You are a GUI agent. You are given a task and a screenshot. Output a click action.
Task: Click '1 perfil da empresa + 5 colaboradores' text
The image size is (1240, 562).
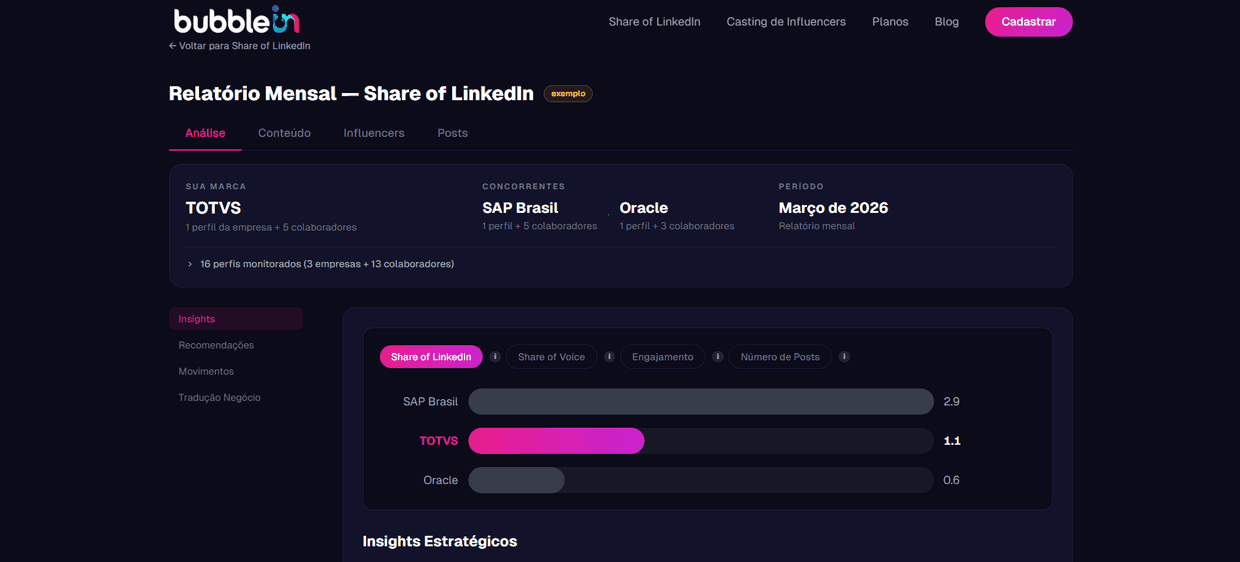coord(271,227)
